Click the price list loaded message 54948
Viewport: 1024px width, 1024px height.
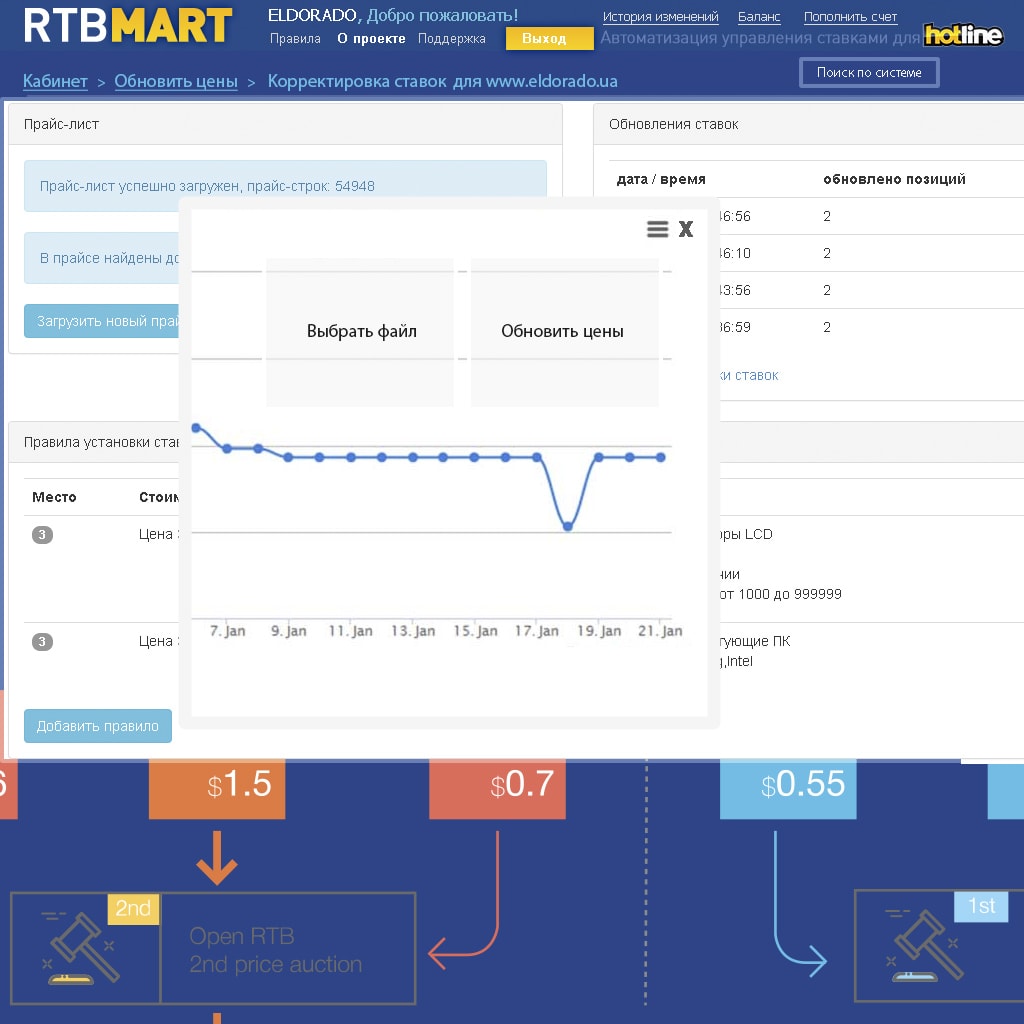(x=285, y=186)
